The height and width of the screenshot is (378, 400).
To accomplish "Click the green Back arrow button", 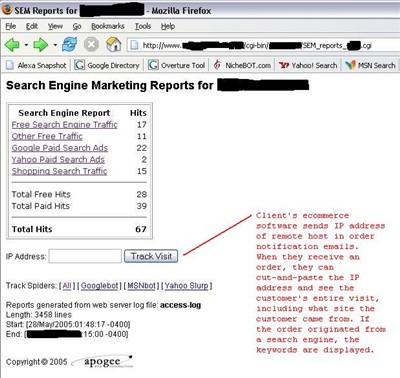I will (x=12, y=45).
